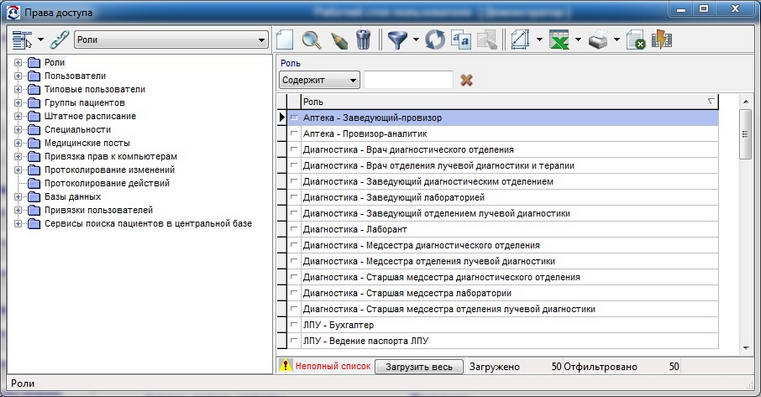
Task: Check Диагностика - Заведующий лабораторией checkbox
Action: tap(294, 197)
